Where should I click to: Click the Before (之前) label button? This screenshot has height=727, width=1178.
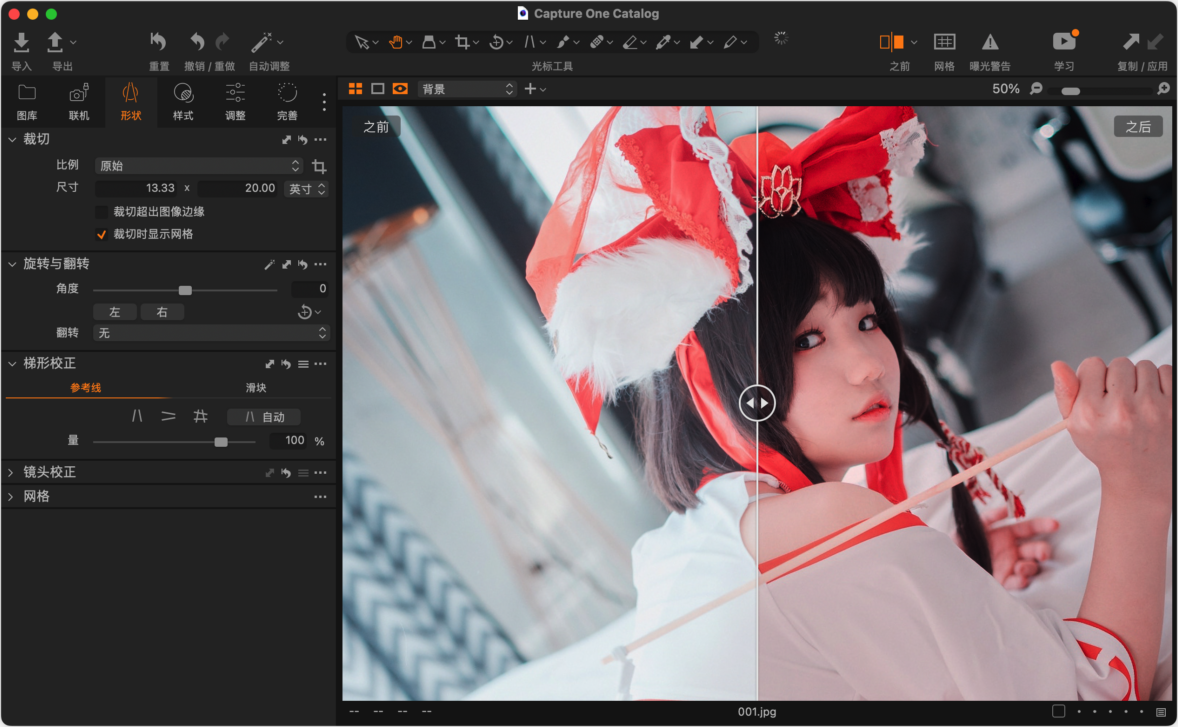(376, 128)
